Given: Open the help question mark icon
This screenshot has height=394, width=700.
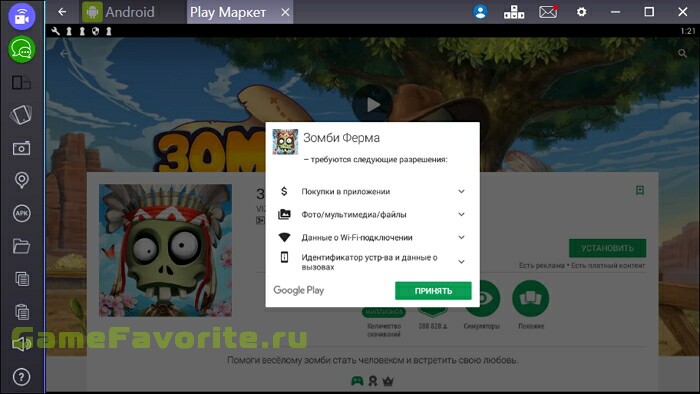Looking at the screenshot, I should pos(21,377).
